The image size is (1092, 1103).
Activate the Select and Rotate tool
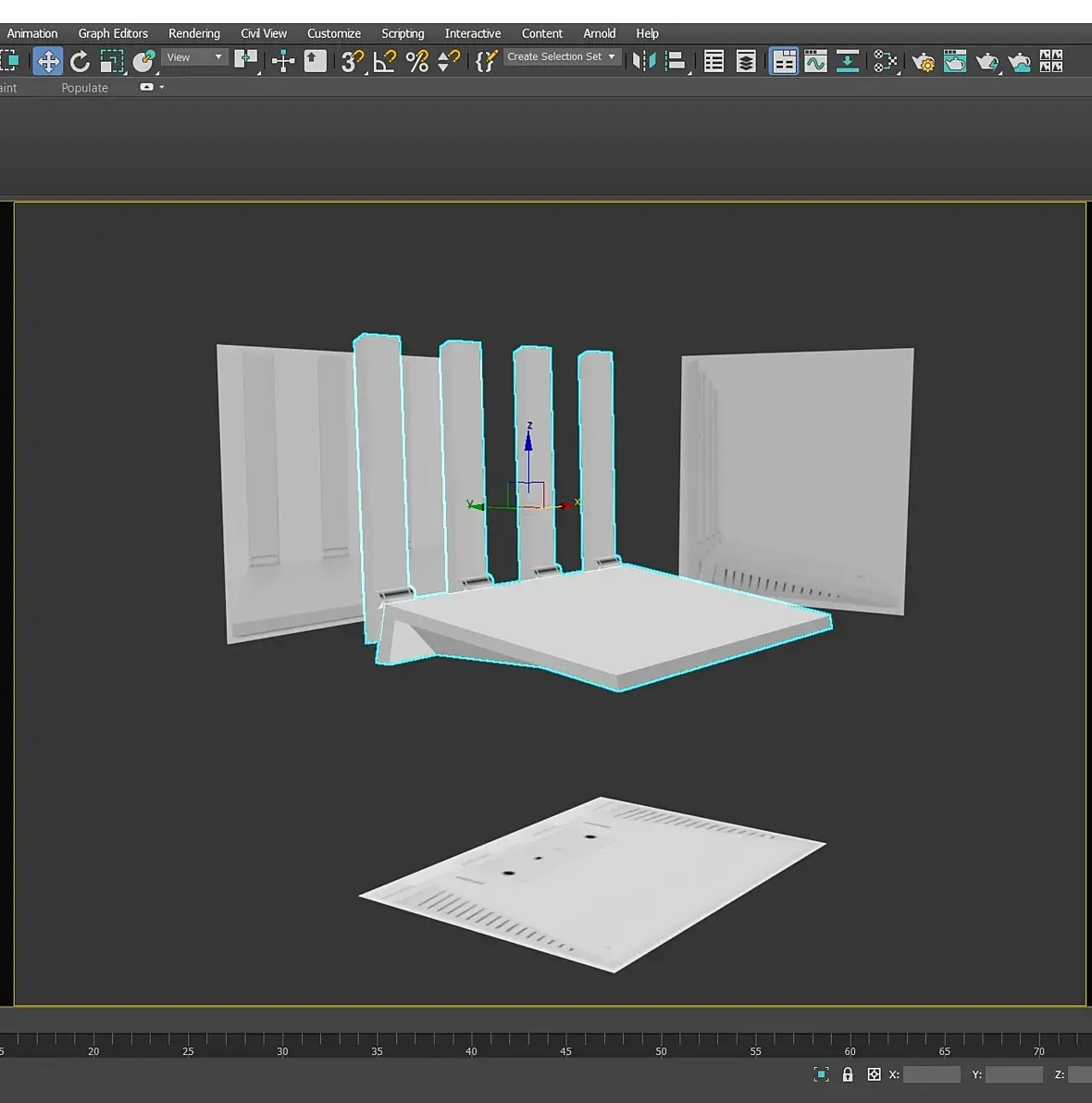80,62
